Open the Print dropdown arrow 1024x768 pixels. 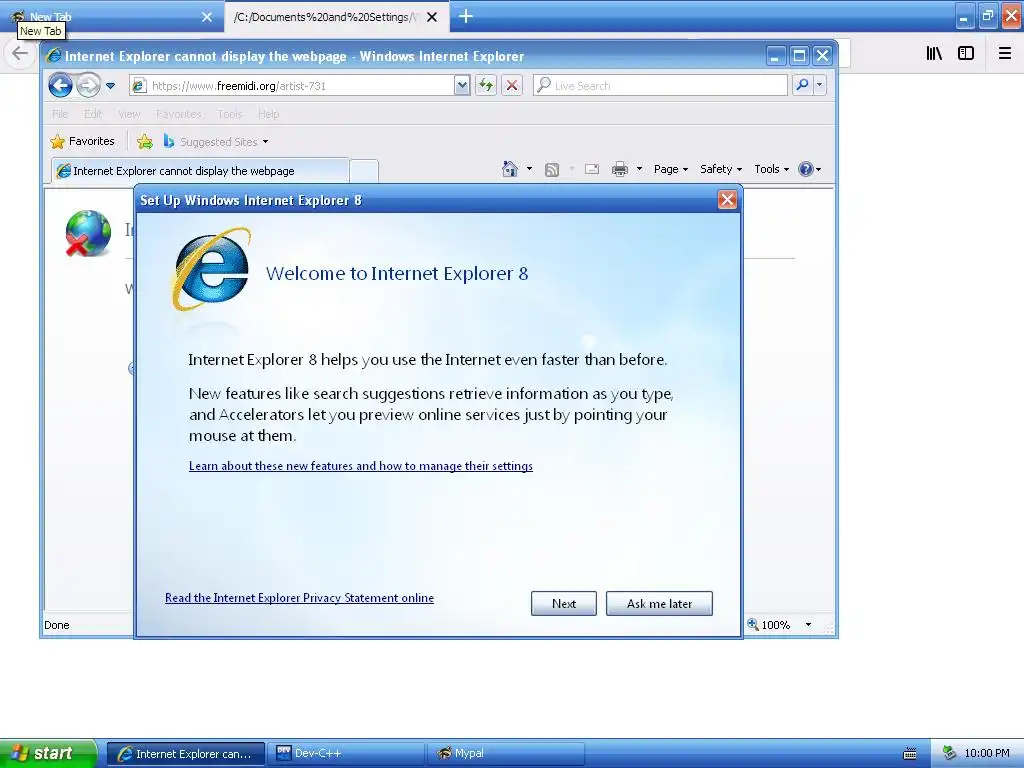pos(639,169)
